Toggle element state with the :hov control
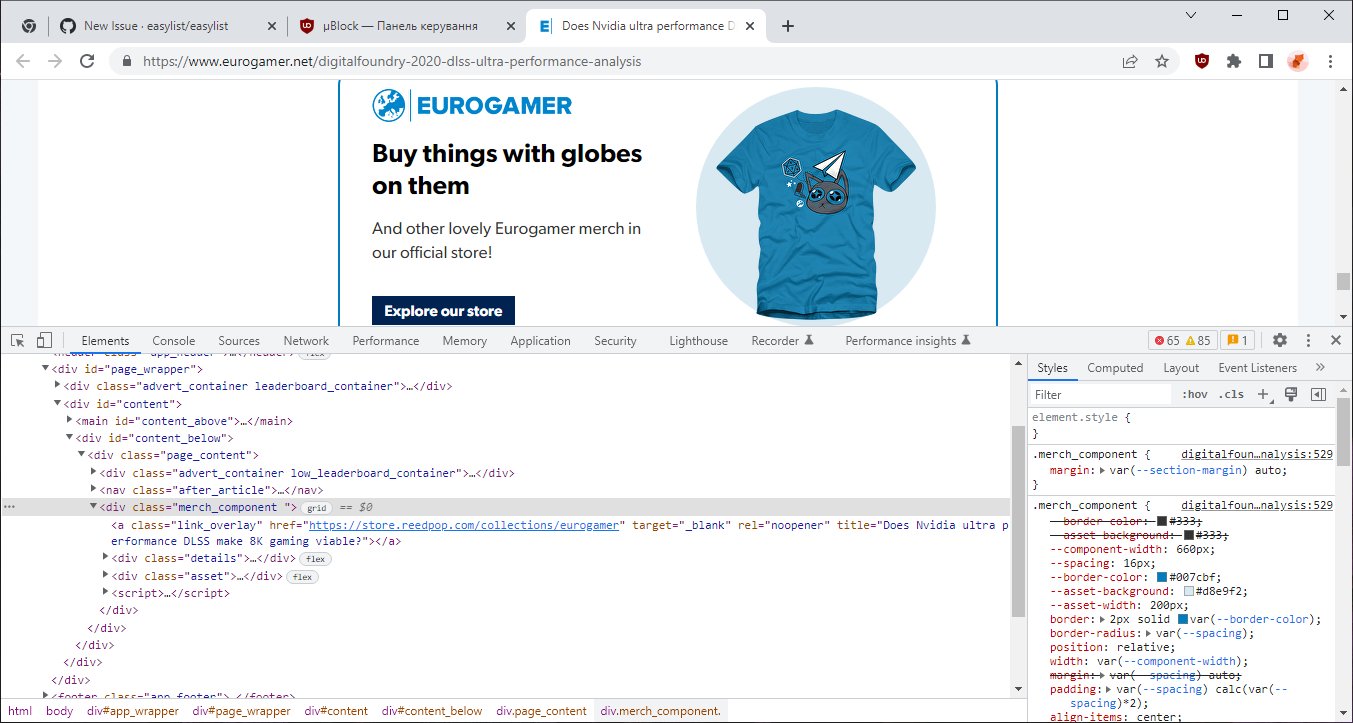The image size is (1353, 723). tap(1195, 394)
